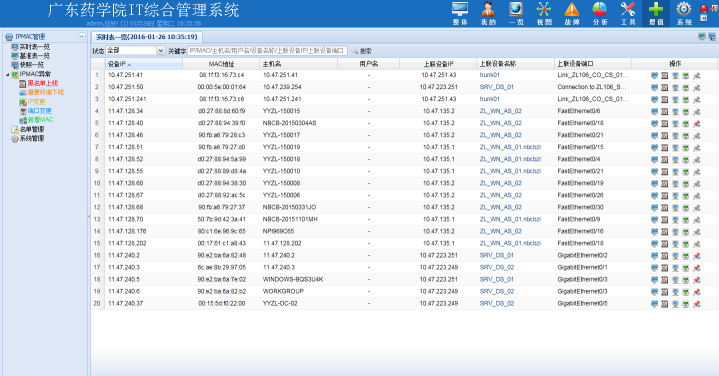Sort by 设备IP column header
Image resolution: width=719 pixels, height=376 pixels.
[144, 64]
